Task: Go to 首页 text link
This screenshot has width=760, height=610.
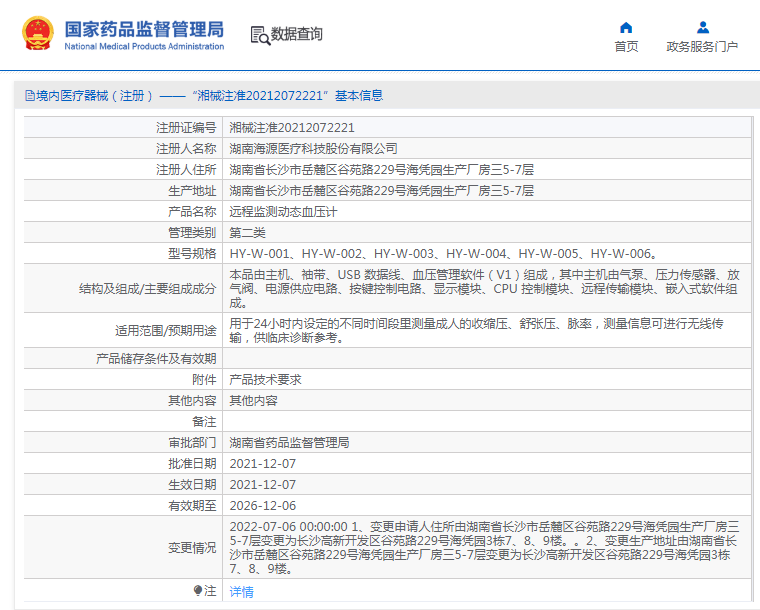Action: click(626, 47)
